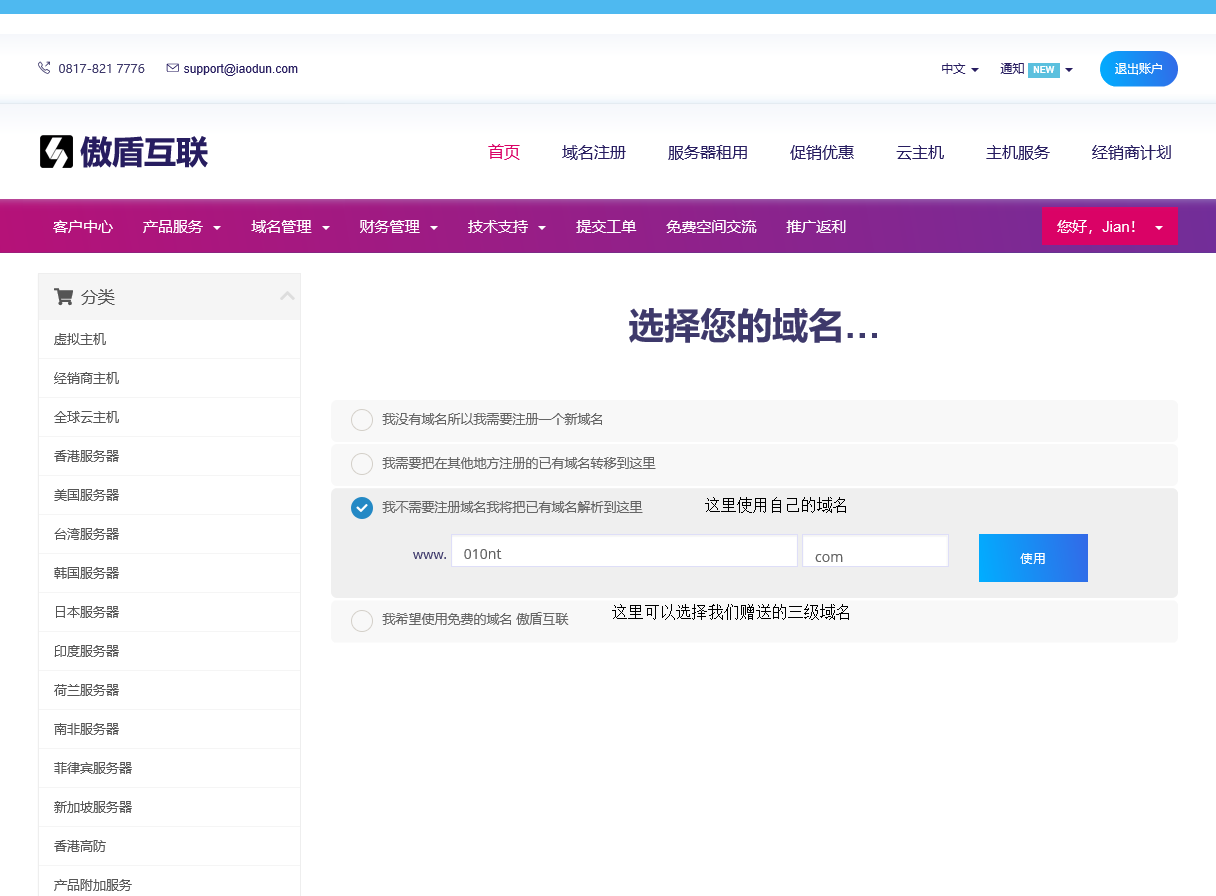Image resolution: width=1216 pixels, height=896 pixels.
Task: Open the 您好，Jian! account dropdown
Action: pos(1109,227)
